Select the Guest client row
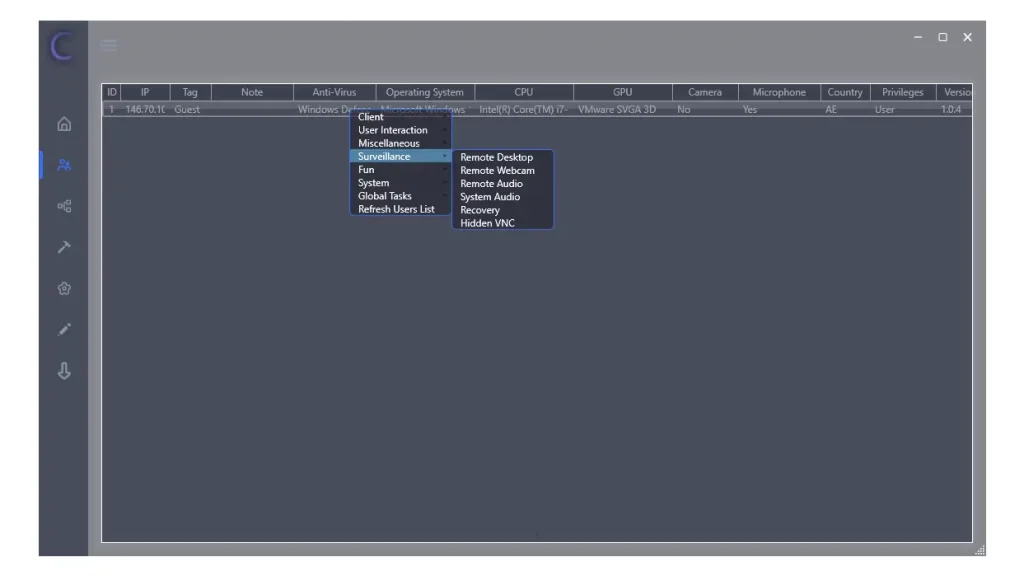 tap(187, 110)
